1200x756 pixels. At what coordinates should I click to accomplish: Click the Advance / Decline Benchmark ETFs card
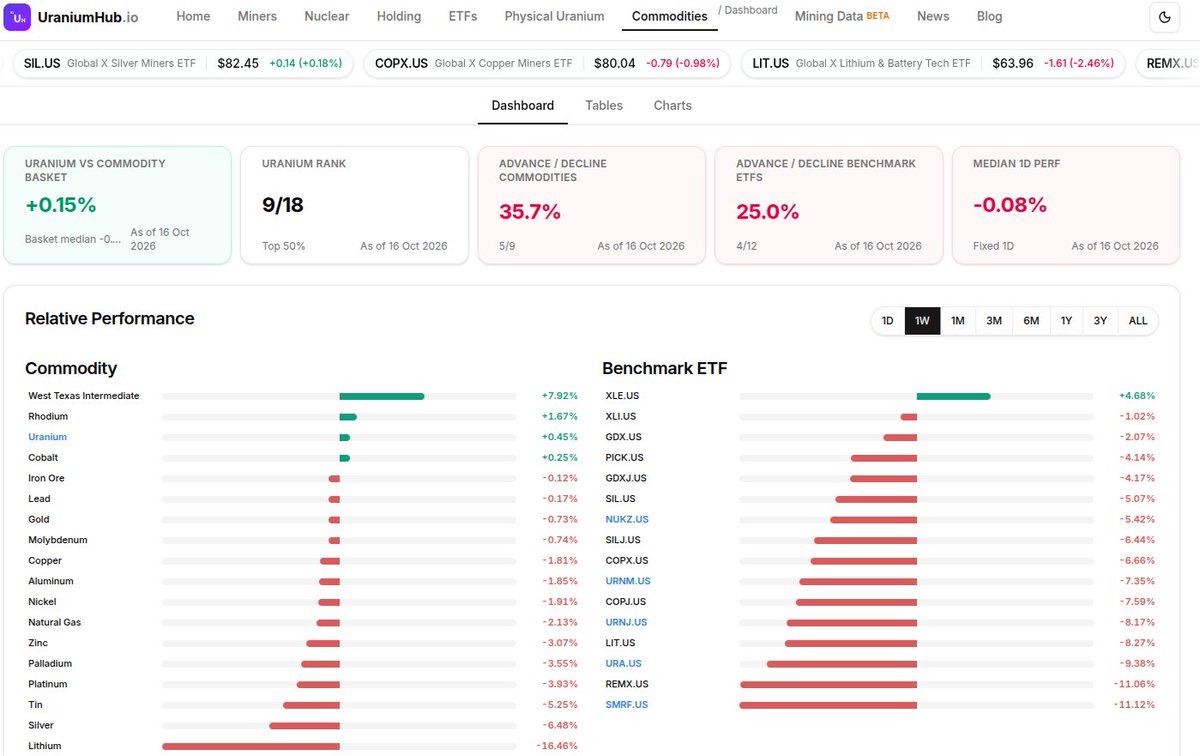[x=828, y=205]
